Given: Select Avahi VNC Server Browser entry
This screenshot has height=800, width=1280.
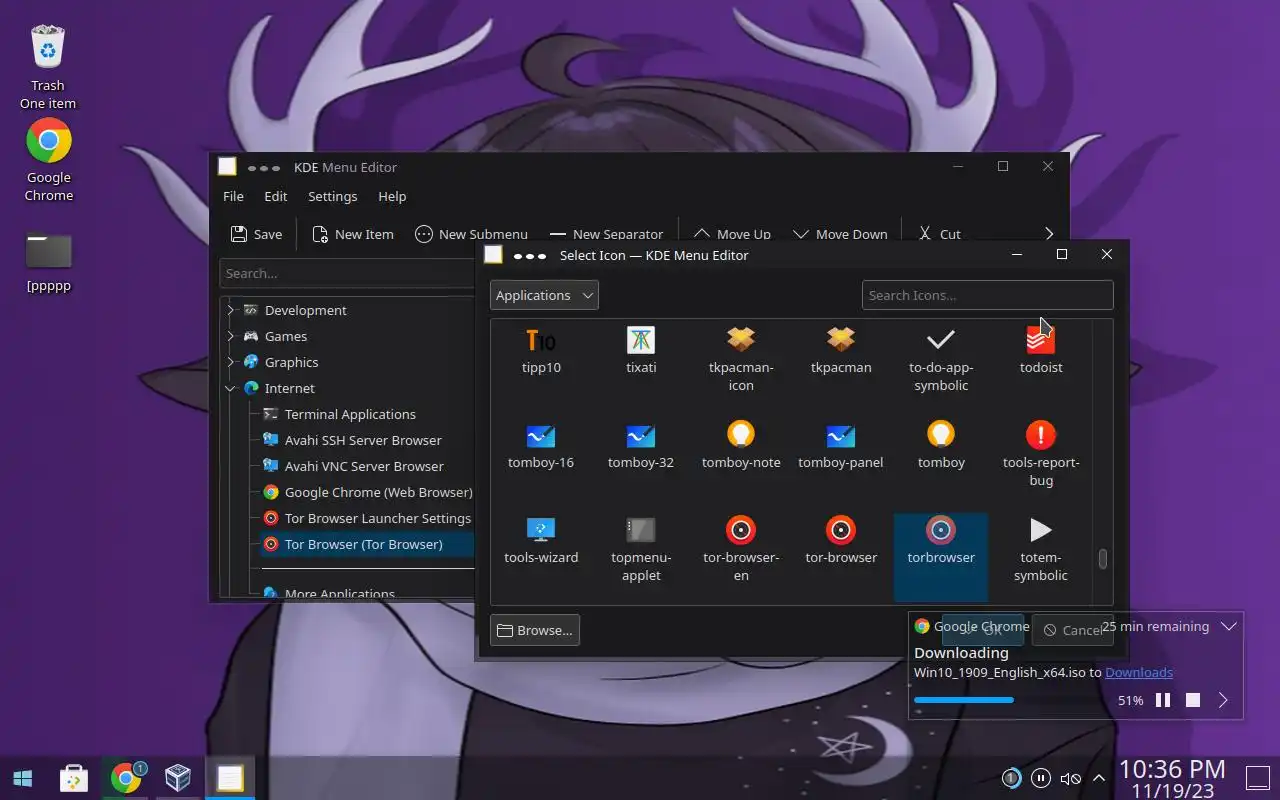Looking at the screenshot, I should pos(364,466).
